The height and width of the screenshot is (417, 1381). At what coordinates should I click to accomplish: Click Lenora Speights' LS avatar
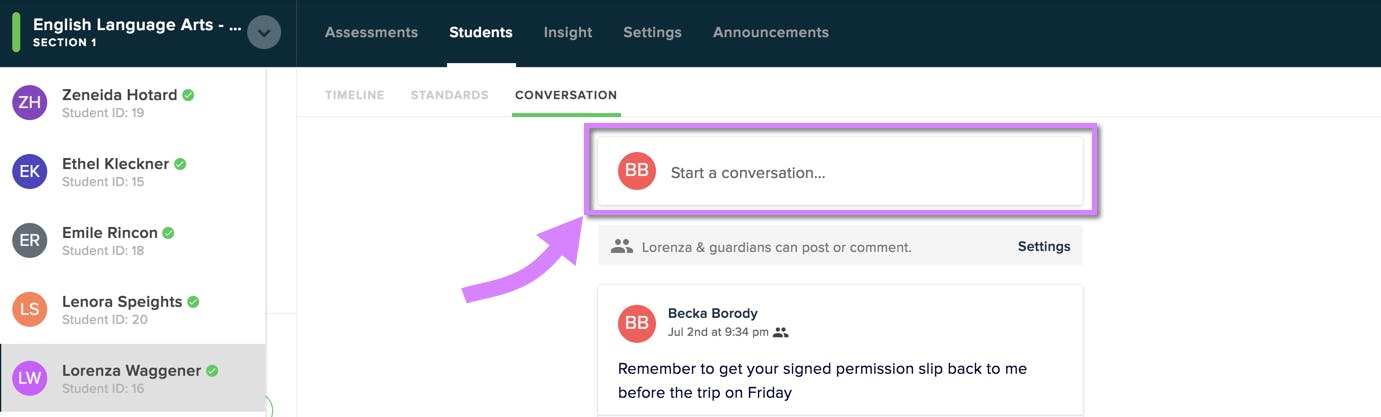30,309
